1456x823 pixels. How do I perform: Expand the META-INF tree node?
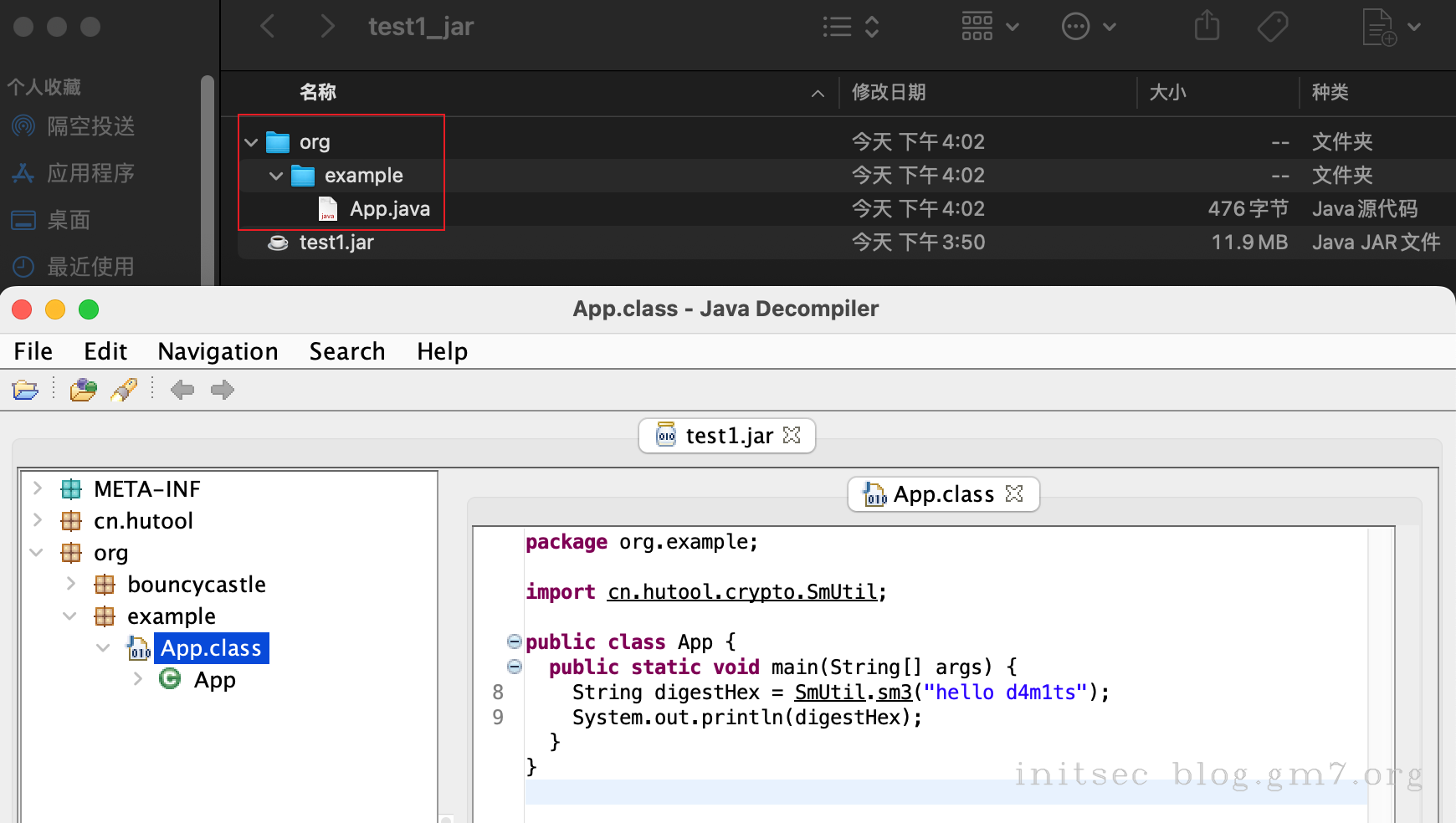pyautogui.click(x=38, y=488)
